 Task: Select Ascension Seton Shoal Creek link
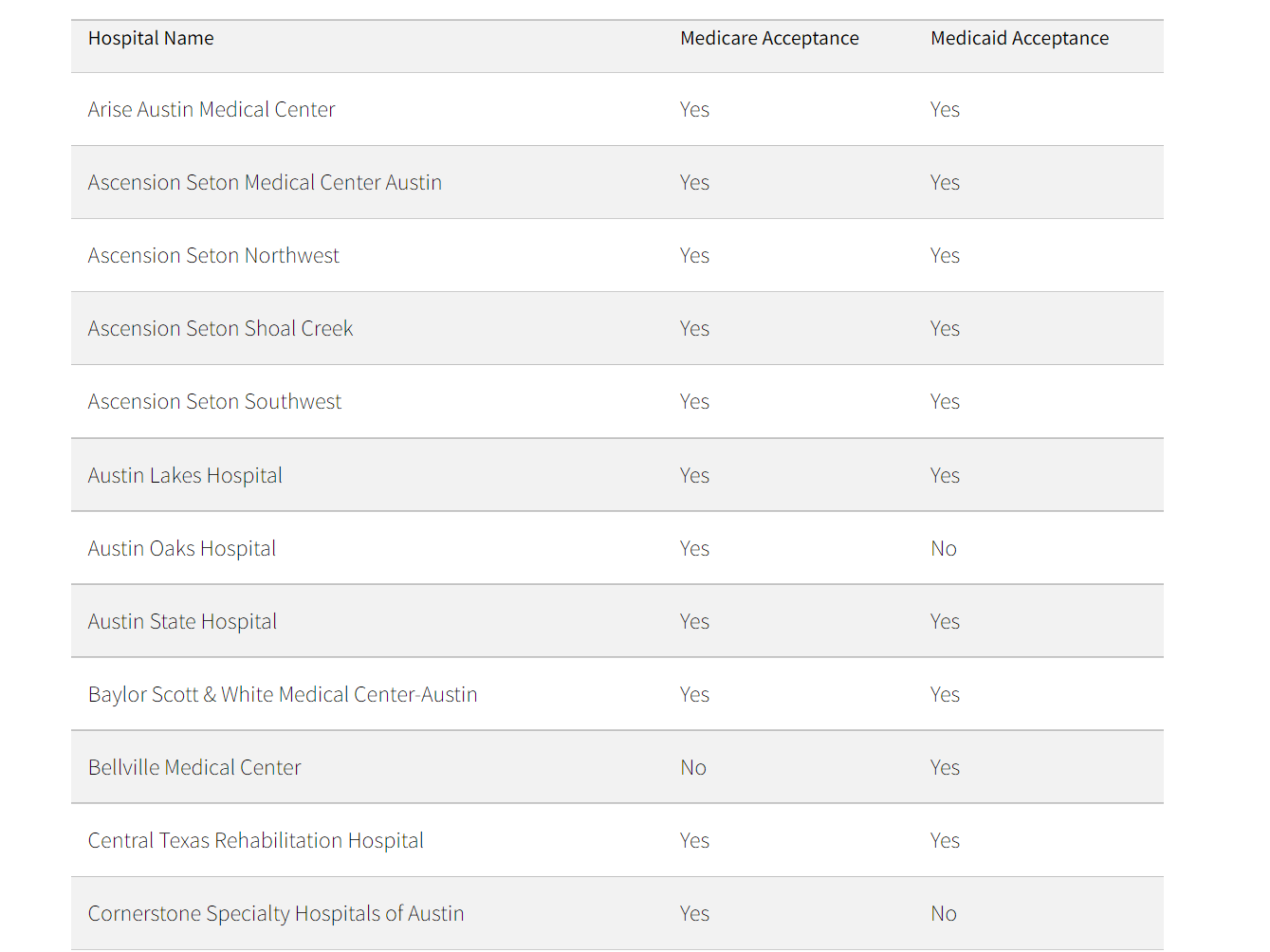220,329
